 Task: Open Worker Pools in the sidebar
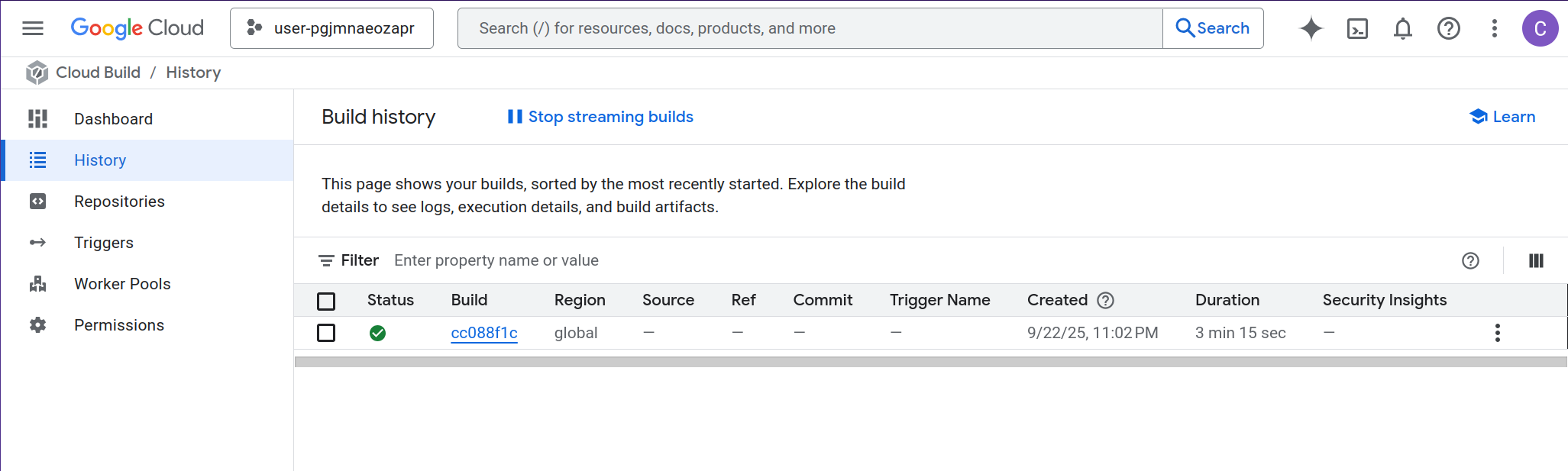(x=121, y=284)
